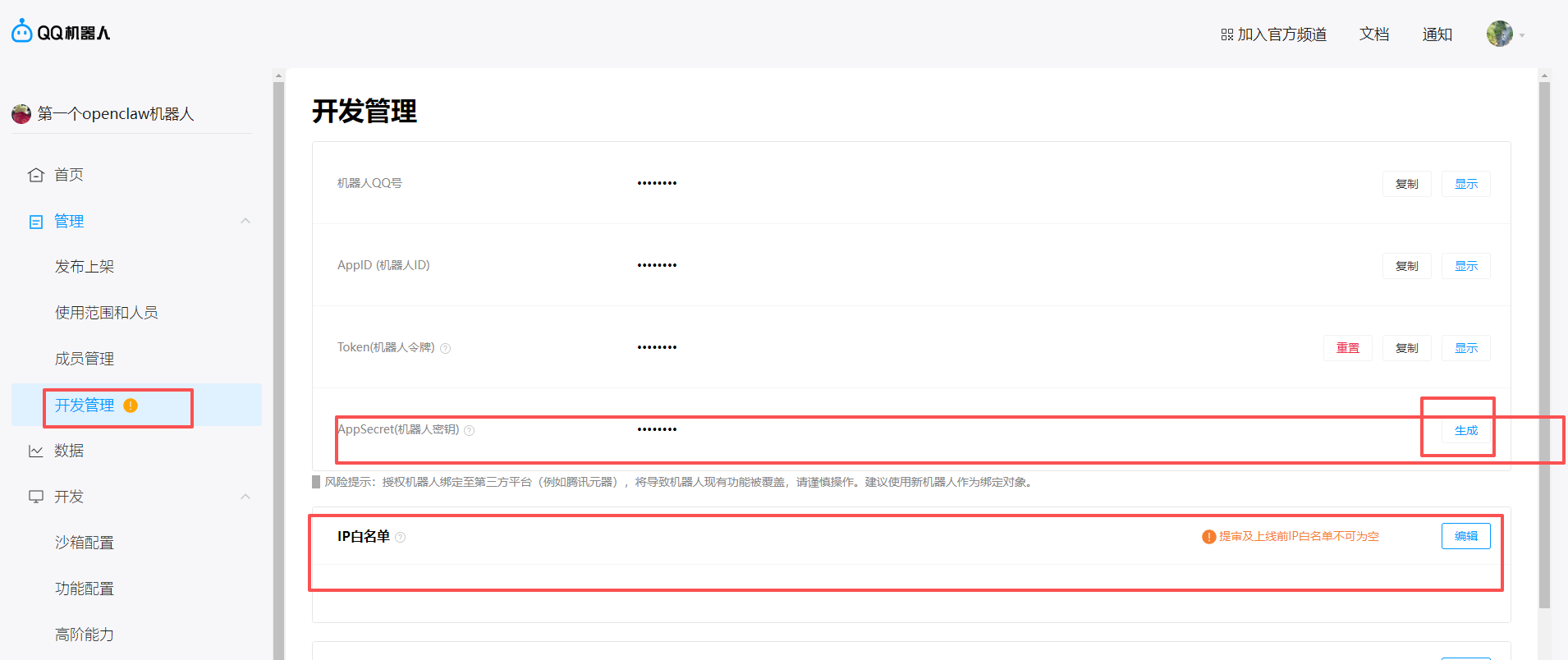Screen dimensions: 1568x660
Task: Click the AppSecret(机器人密钥) label
Action: point(398,429)
